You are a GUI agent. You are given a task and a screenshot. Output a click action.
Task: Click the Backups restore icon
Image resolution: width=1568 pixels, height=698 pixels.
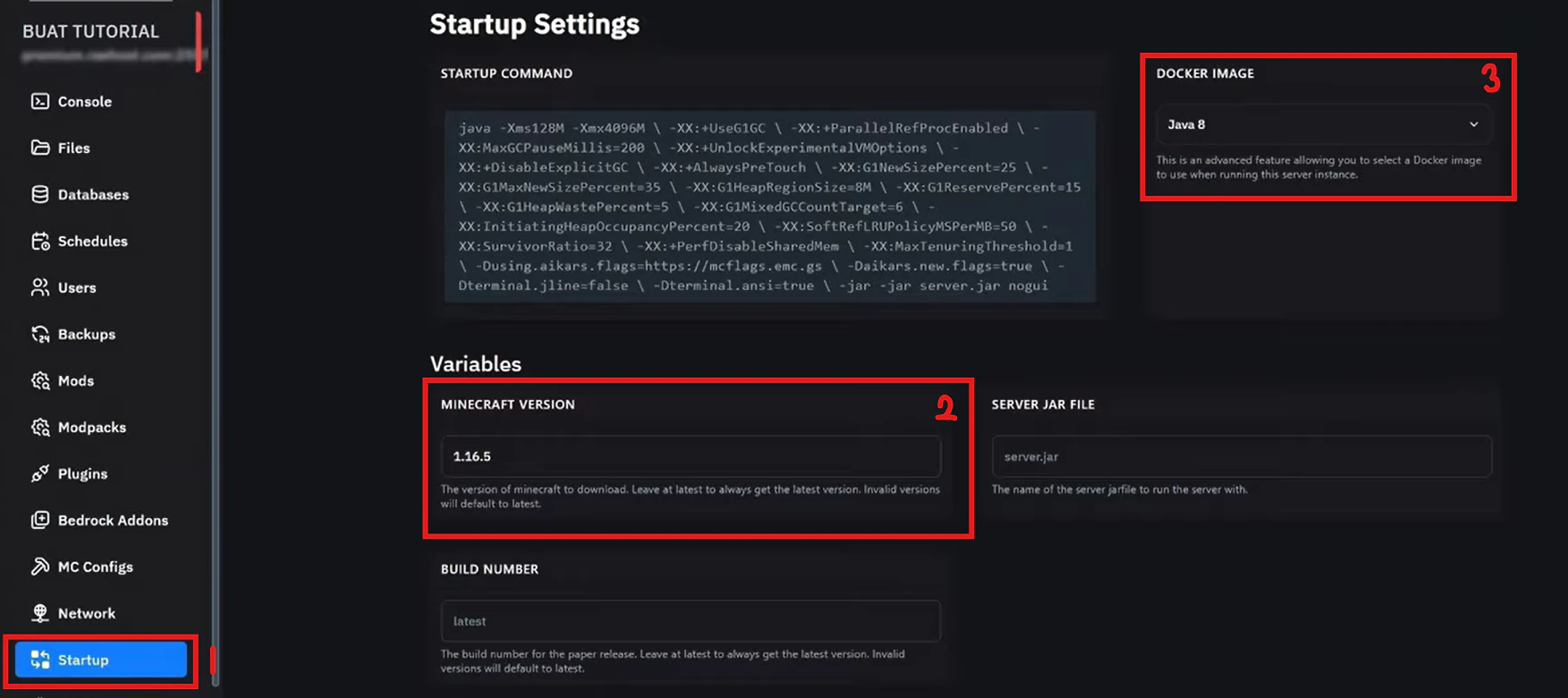click(x=40, y=334)
